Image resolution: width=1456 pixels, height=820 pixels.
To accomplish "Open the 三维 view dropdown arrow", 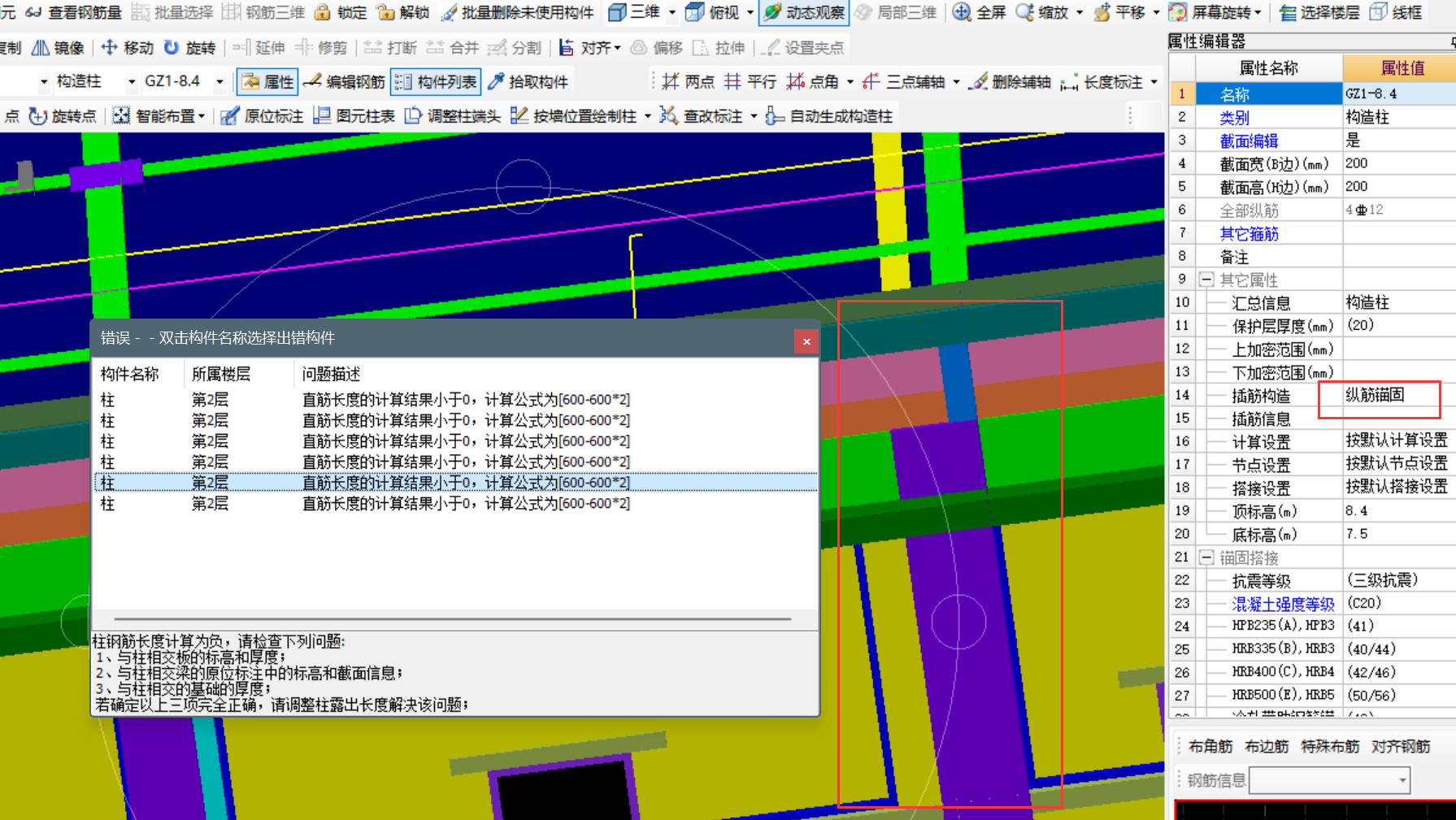I will [672, 12].
